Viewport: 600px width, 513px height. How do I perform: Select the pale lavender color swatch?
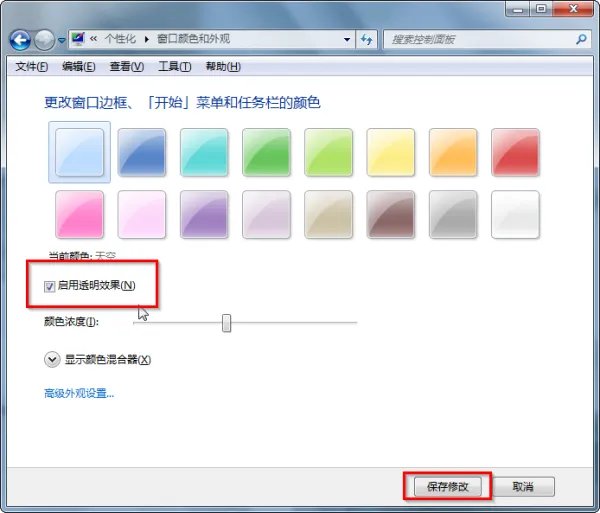(x=266, y=215)
